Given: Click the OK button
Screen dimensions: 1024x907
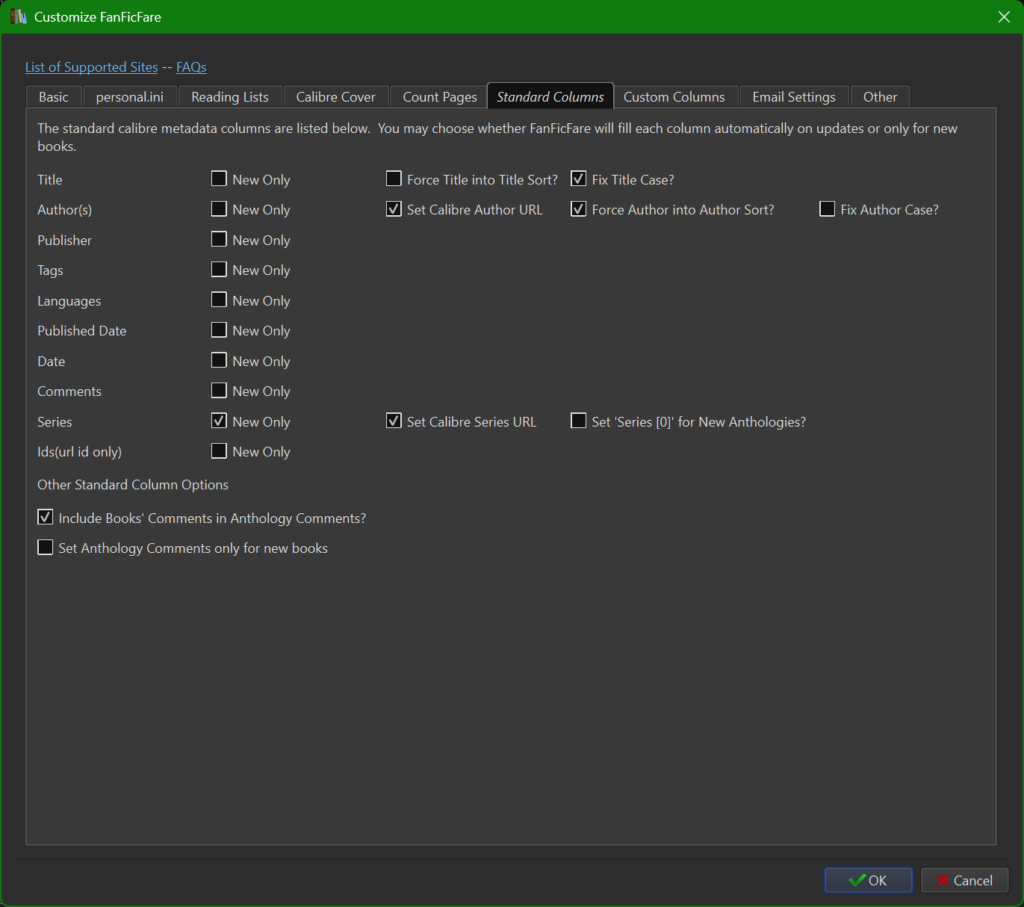Looking at the screenshot, I should coord(868,880).
